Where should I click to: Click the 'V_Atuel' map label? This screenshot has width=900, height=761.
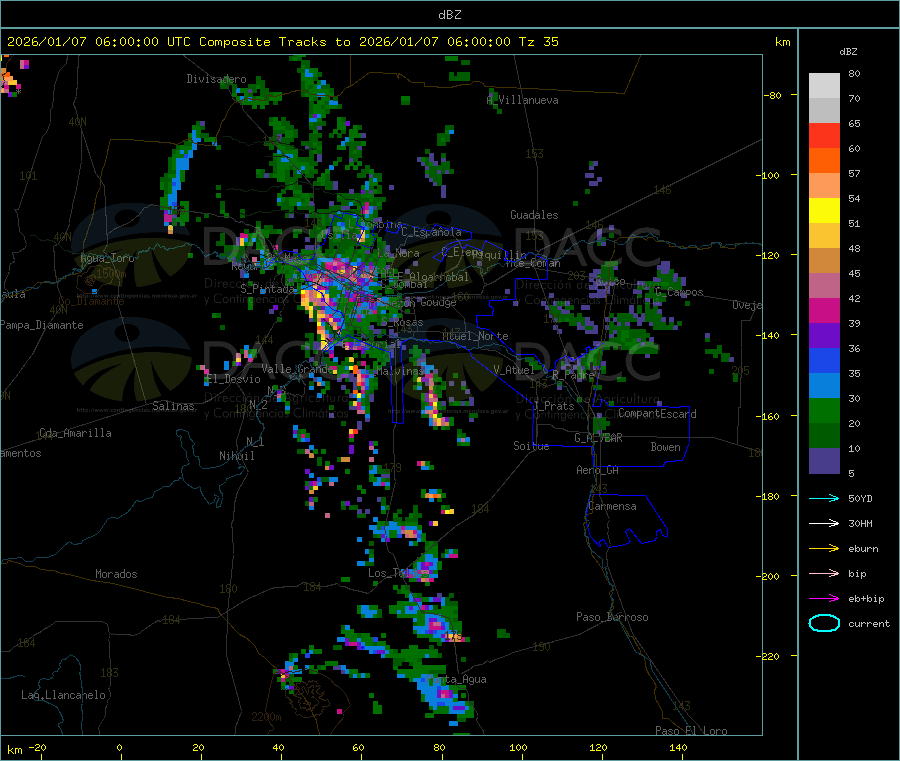[514, 370]
